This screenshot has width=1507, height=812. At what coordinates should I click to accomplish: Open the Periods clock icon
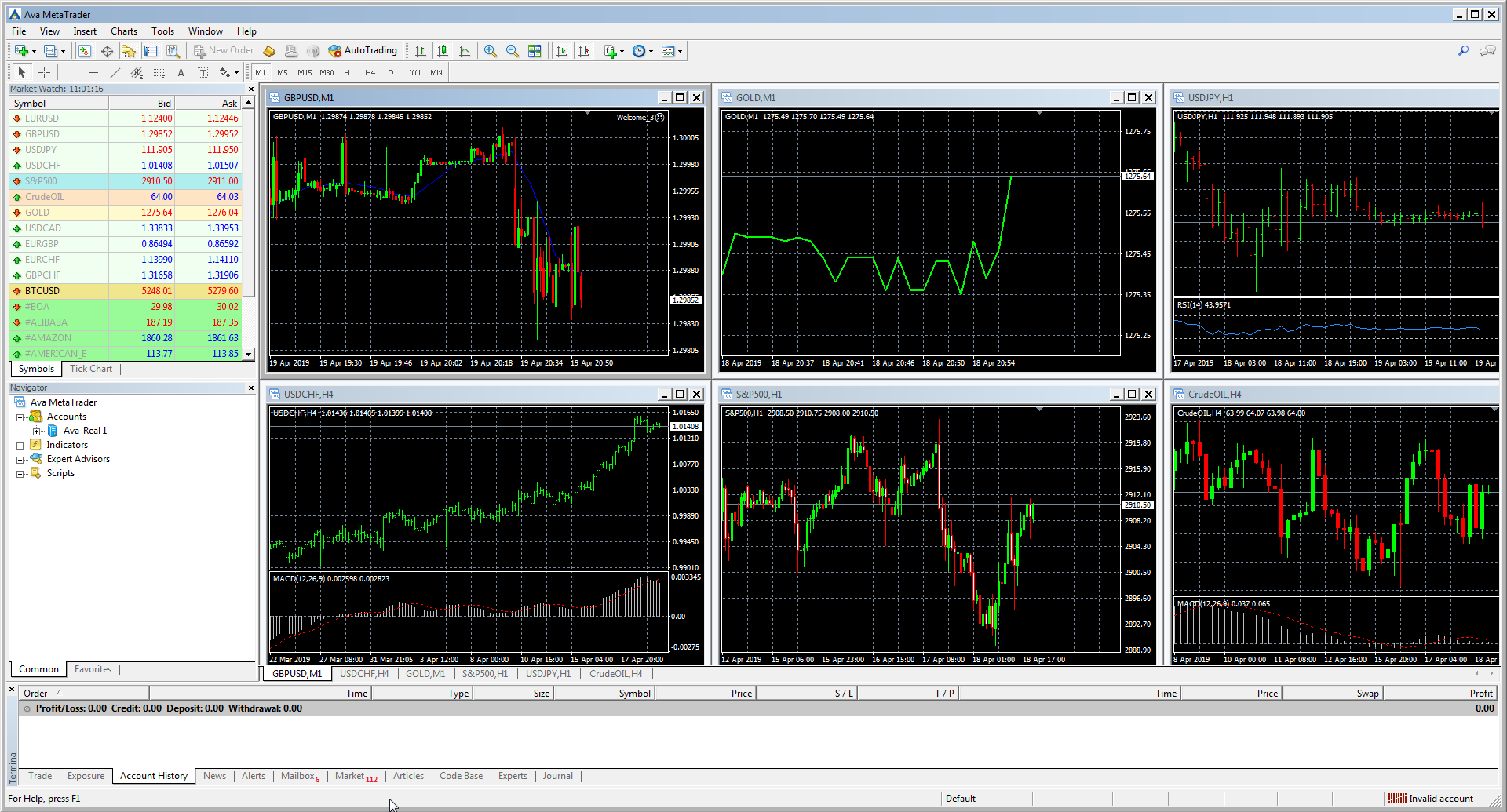639,51
